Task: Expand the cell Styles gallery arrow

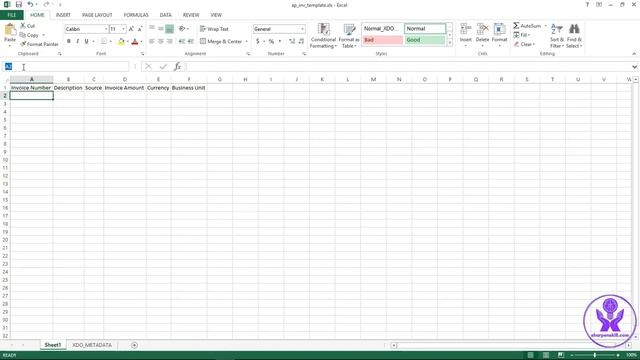Action: tap(450, 42)
